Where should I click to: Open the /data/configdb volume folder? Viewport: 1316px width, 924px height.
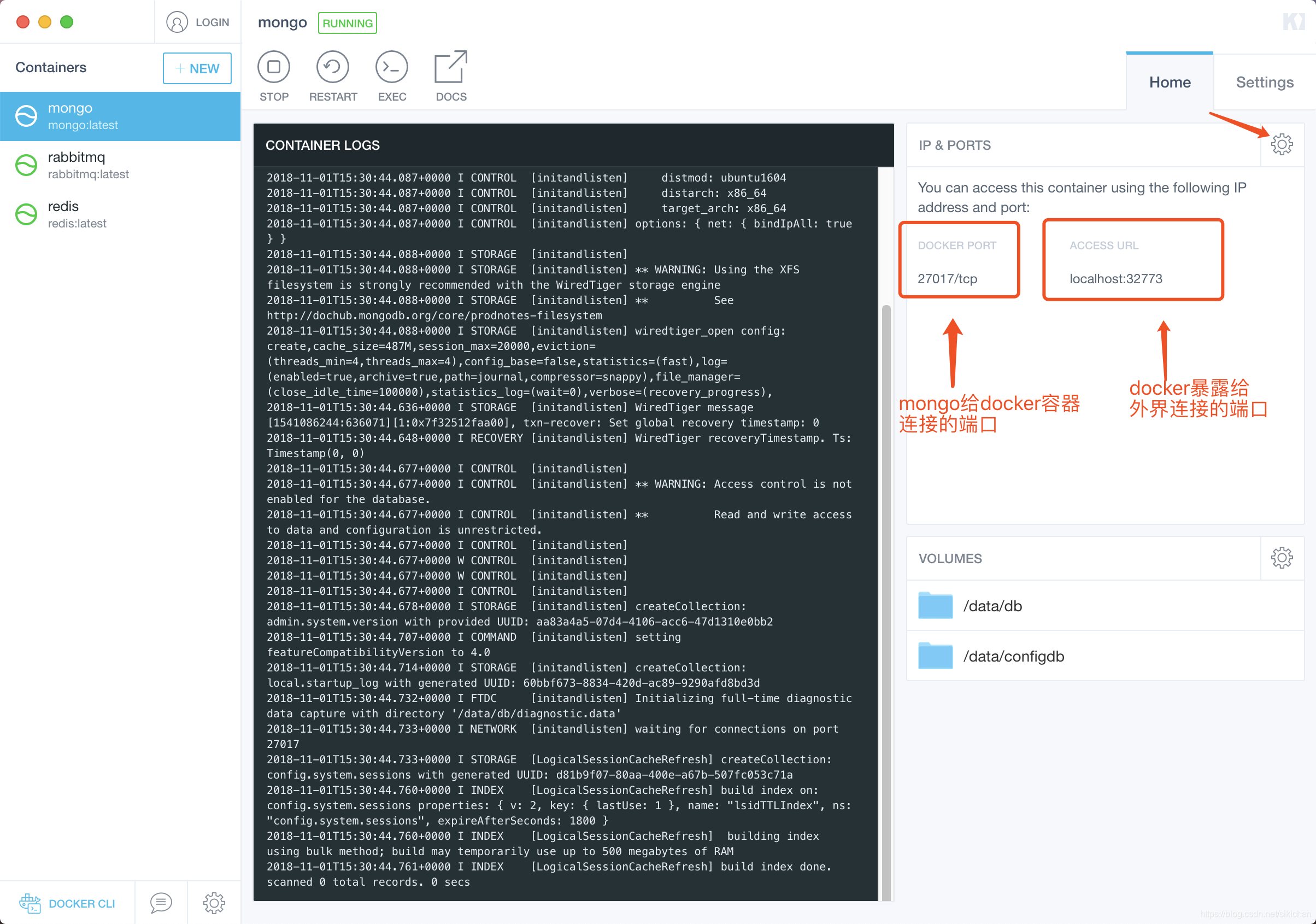coord(1013,656)
